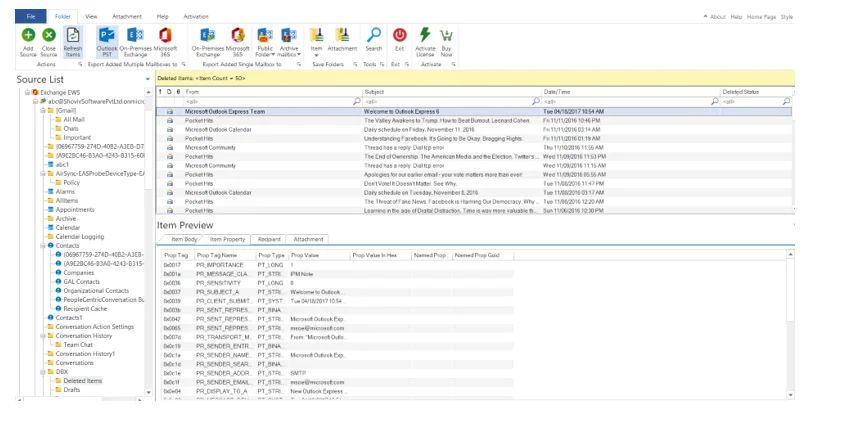
Task: Open the Recipient preview tab
Action: pos(269,239)
